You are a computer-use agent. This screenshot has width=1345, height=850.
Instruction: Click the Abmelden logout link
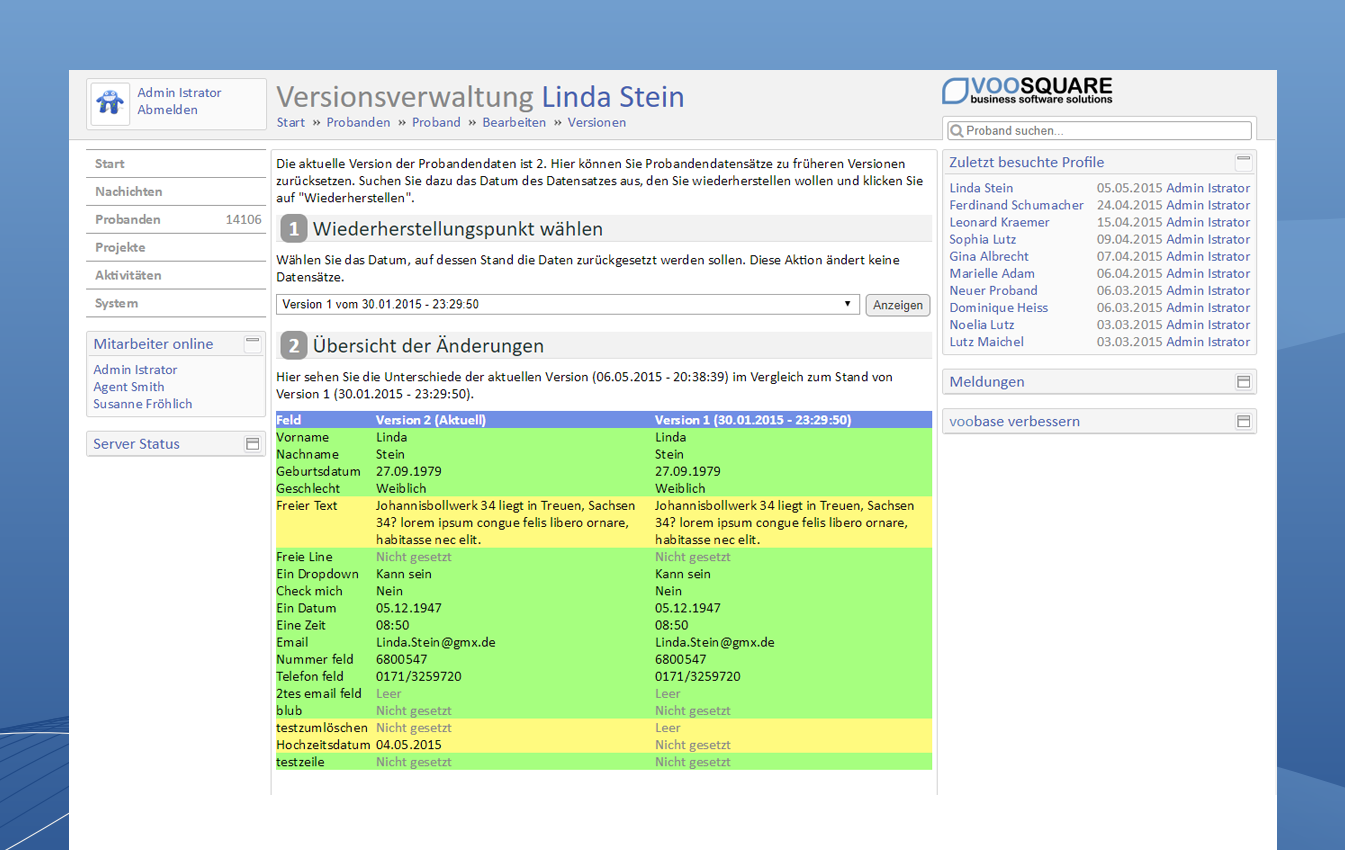point(167,110)
